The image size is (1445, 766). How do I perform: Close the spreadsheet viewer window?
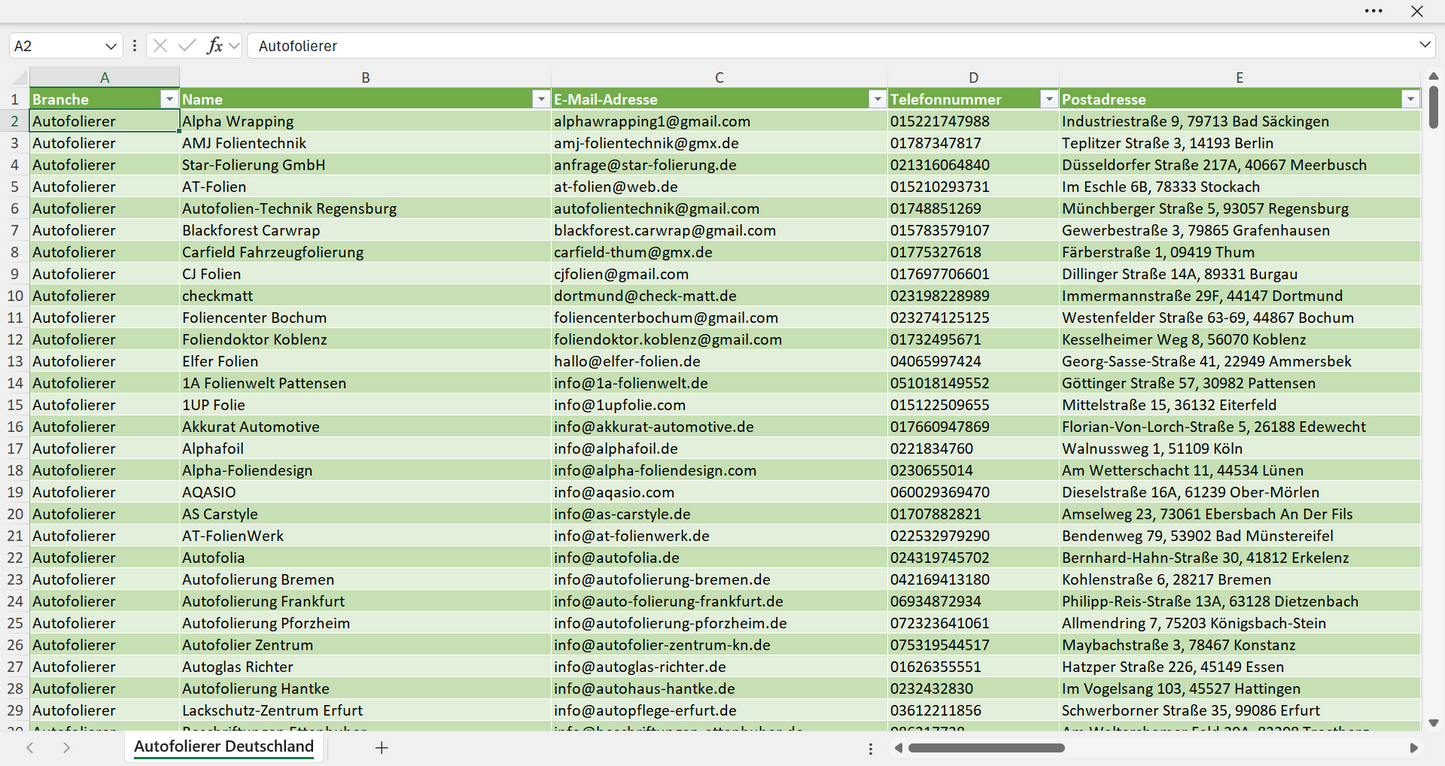1417,11
